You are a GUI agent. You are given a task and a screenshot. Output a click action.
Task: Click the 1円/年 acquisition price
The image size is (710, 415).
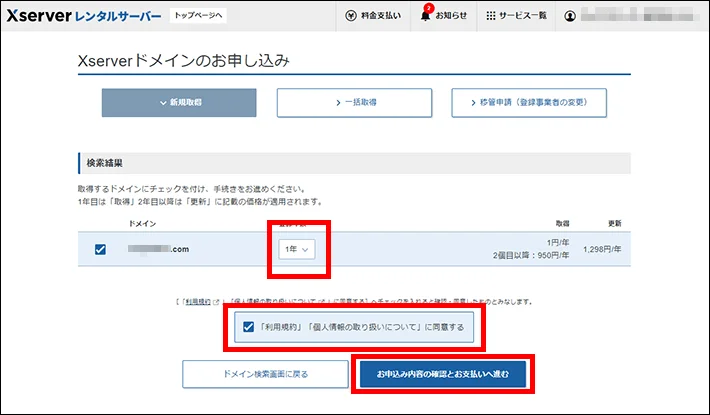(x=558, y=243)
